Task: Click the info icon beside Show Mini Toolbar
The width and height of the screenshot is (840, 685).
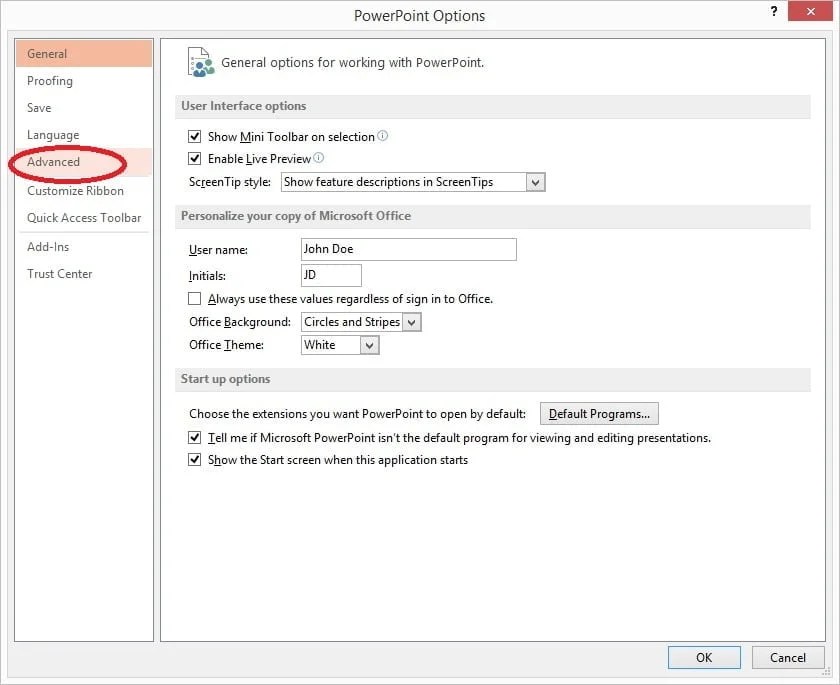Action: [382, 136]
